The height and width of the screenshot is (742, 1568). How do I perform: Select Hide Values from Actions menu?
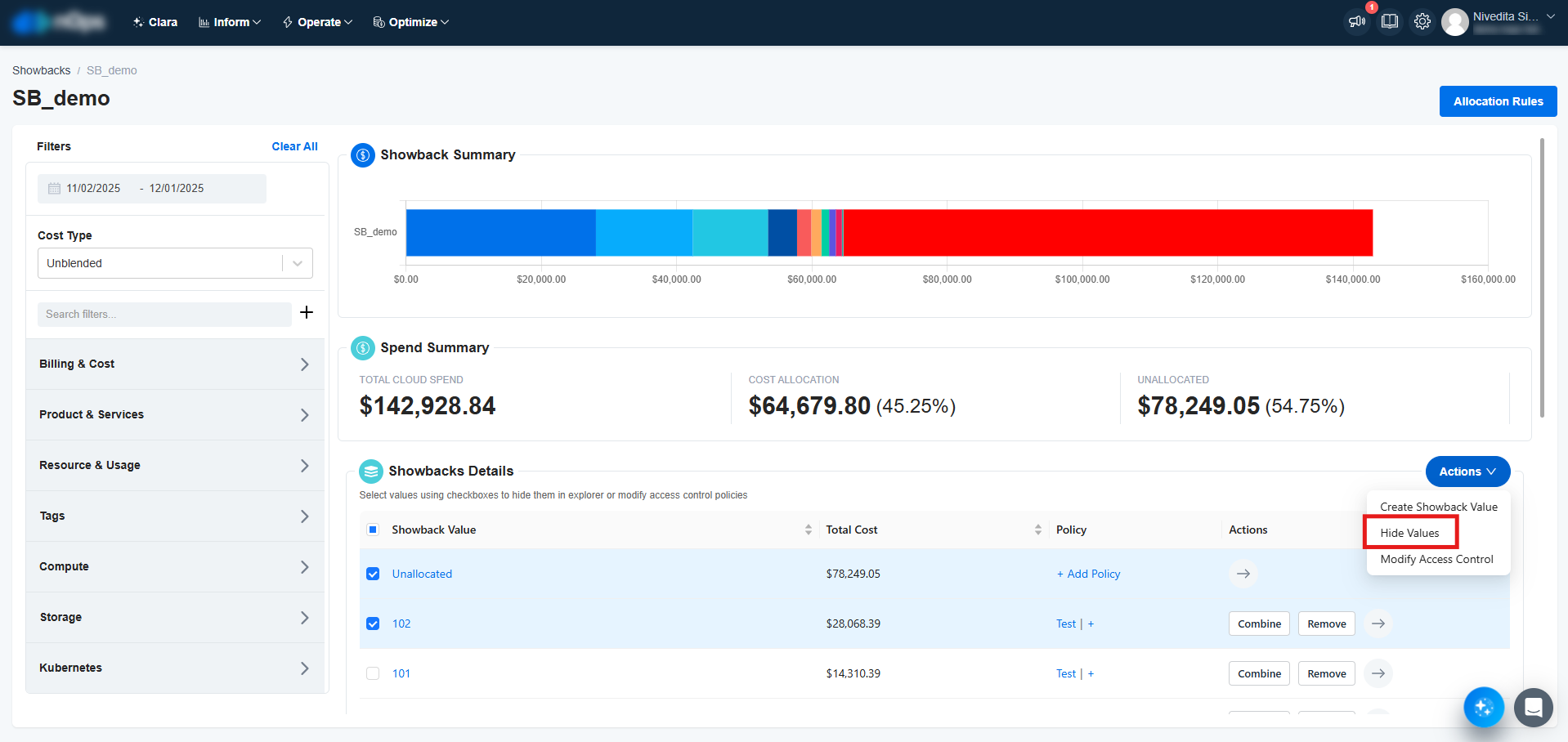(1410, 533)
